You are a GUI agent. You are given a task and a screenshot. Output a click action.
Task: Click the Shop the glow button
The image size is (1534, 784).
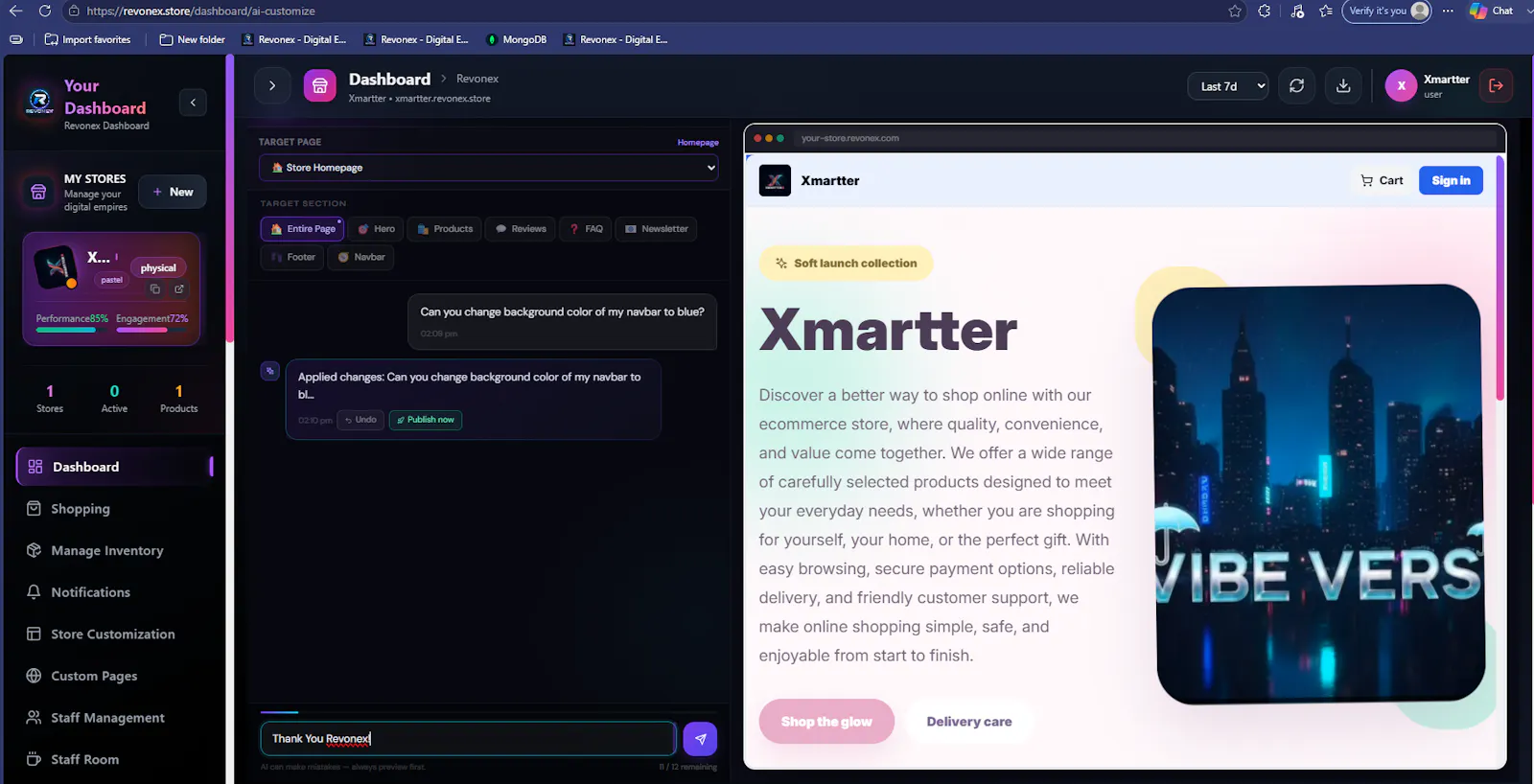826,722
